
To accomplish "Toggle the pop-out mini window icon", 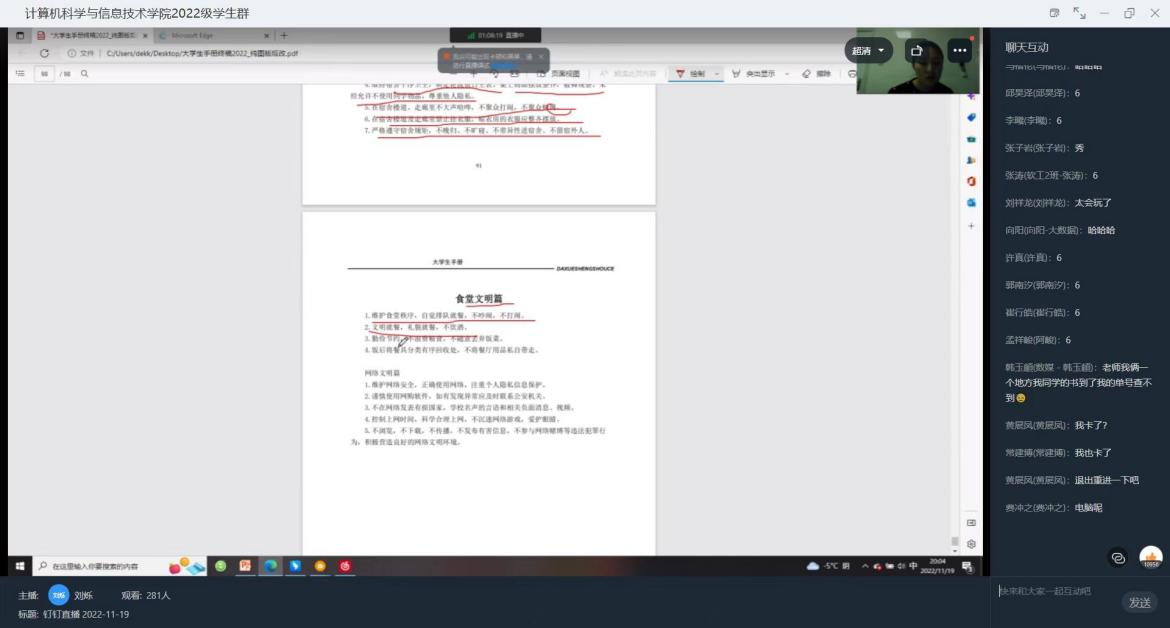I will coord(1054,13).
